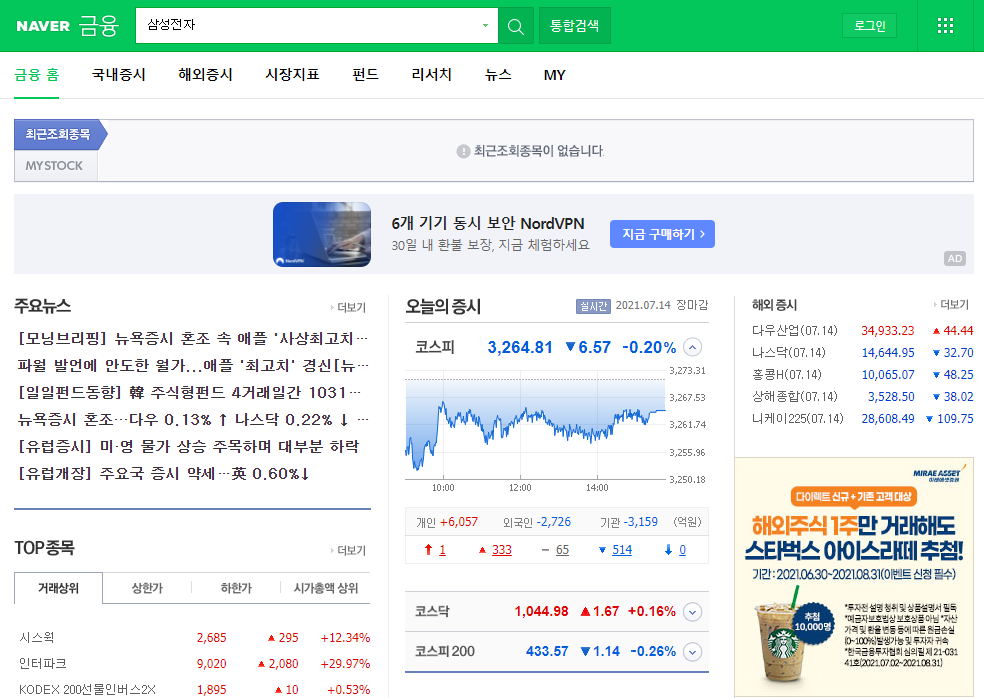Click the 코스피 index value 3,264.81
Viewport: 984px width, 698px height.
(x=520, y=347)
